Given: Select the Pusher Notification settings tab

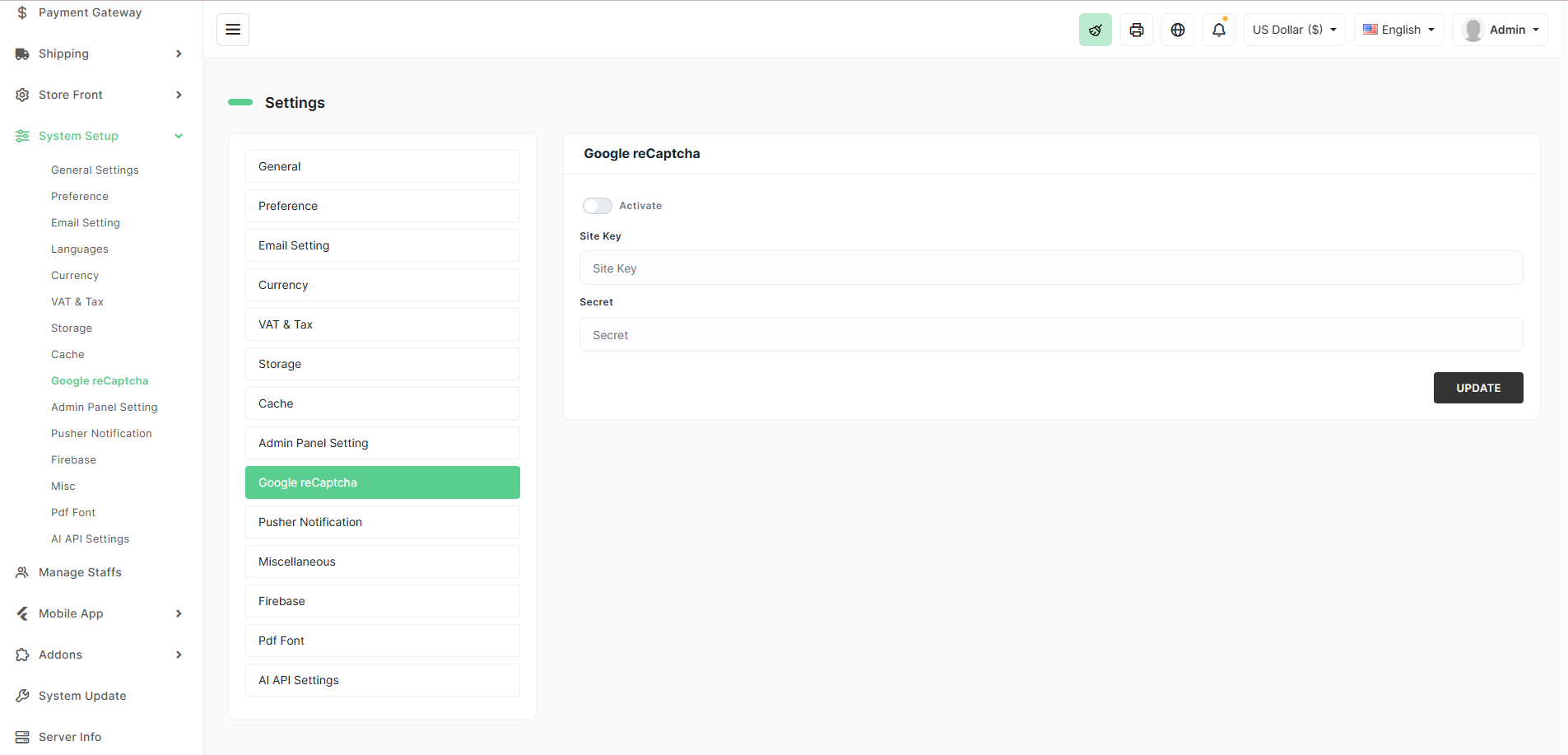Looking at the screenshot, I should click(382, 522).
